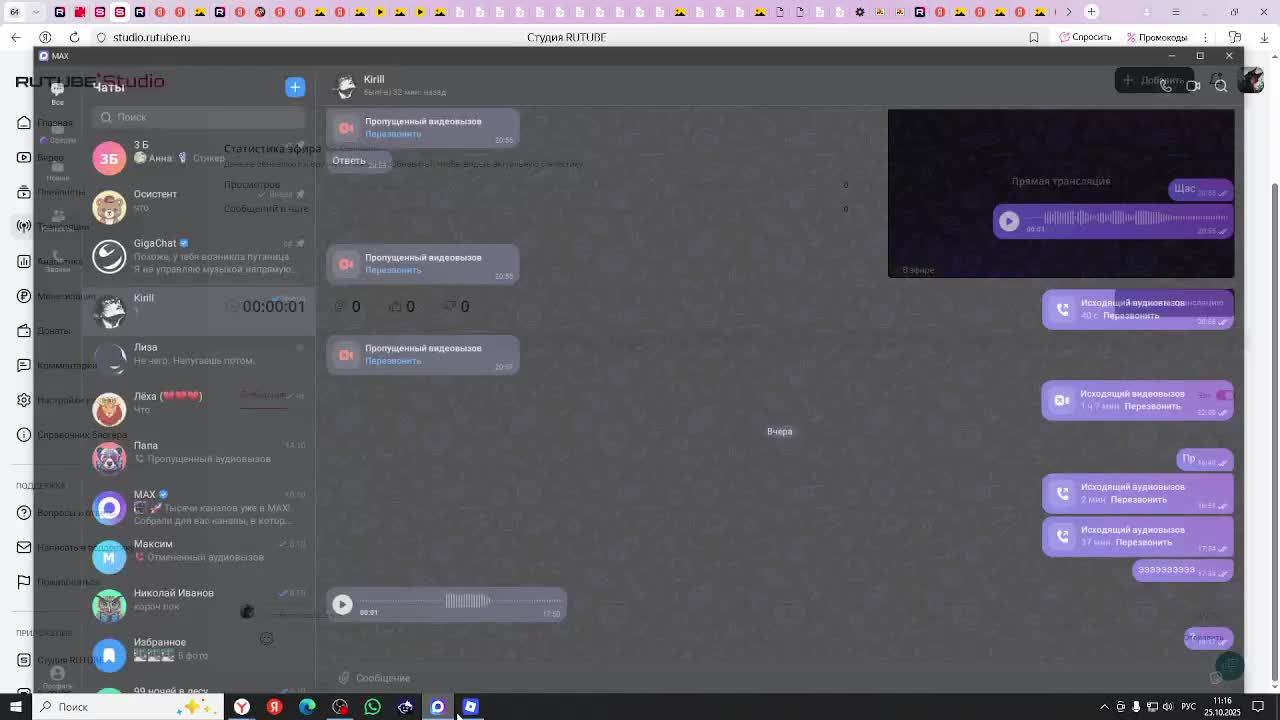Focus the Поиск chat search field in MAX

(x=200, y=117)
